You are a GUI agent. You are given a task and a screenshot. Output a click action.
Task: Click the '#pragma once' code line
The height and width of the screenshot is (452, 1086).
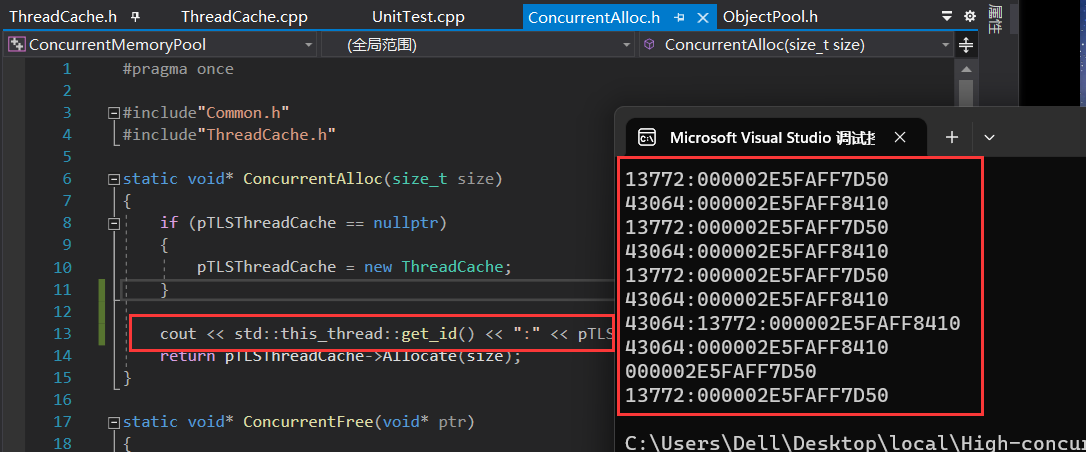pyautogui.click(x=178, y=69)
